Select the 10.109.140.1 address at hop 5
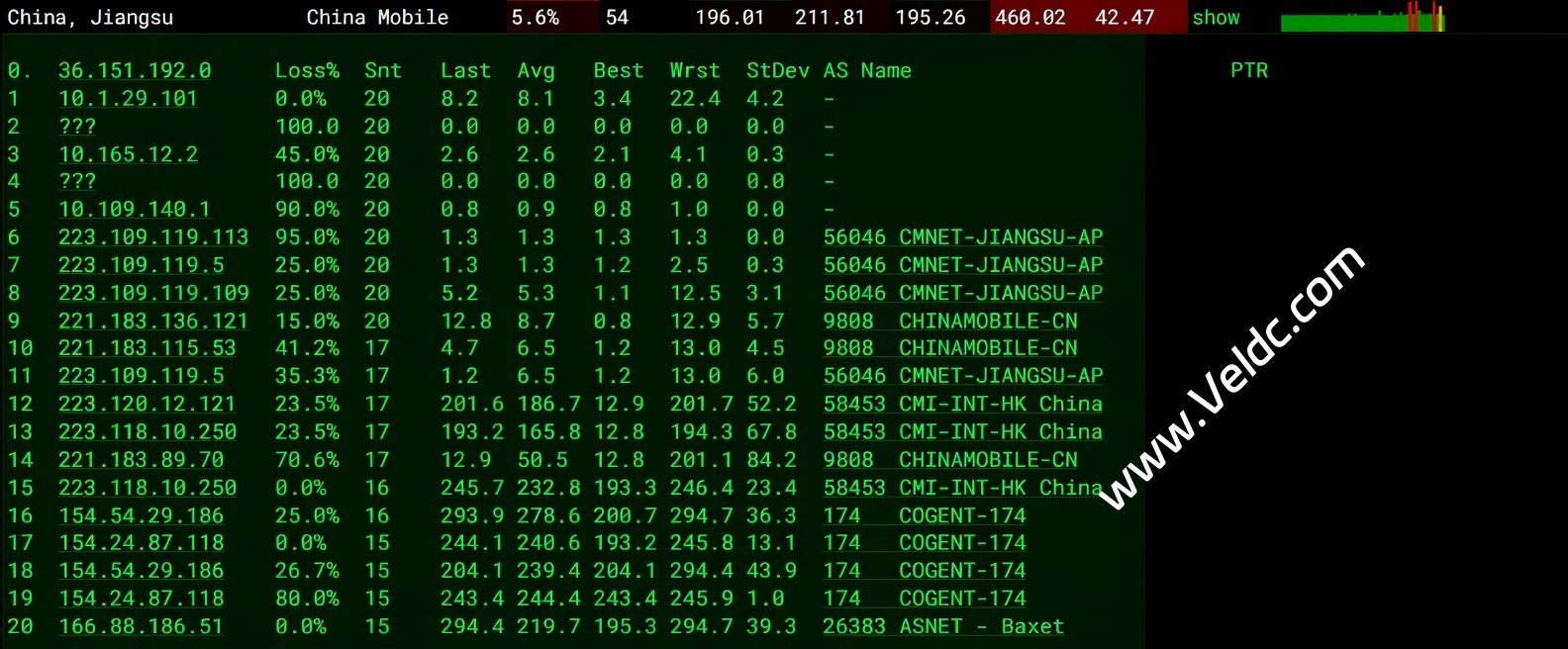The height and width of the screenshot is (649, 1568). [134, 210]
